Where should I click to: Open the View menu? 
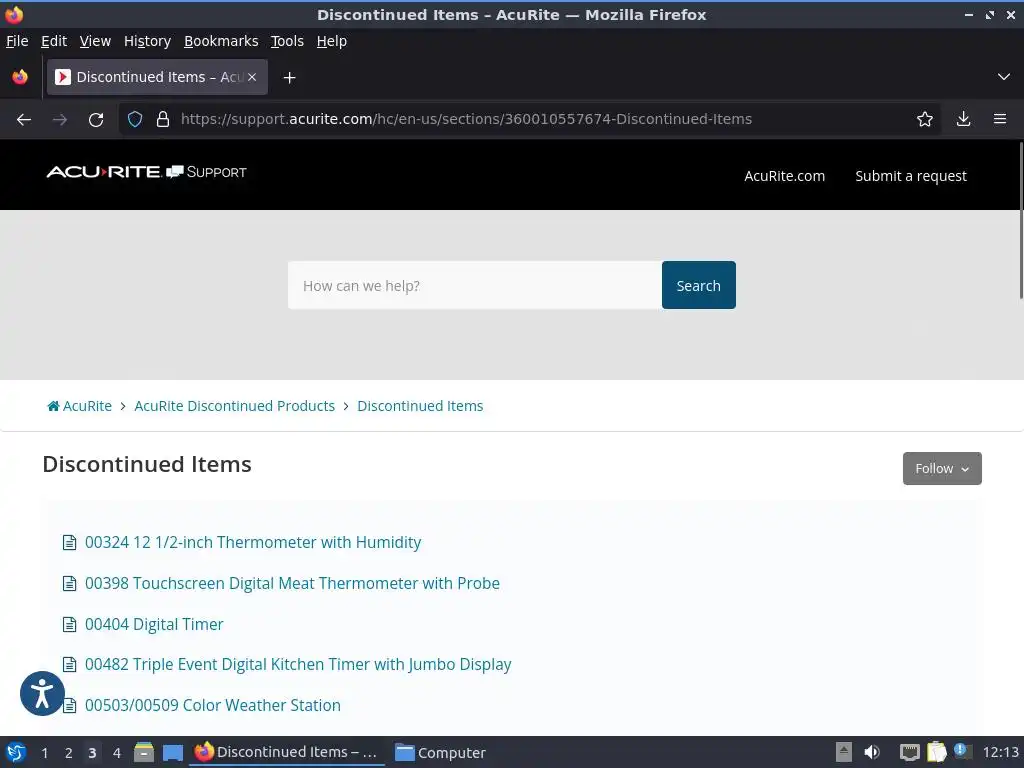point(95,41)
